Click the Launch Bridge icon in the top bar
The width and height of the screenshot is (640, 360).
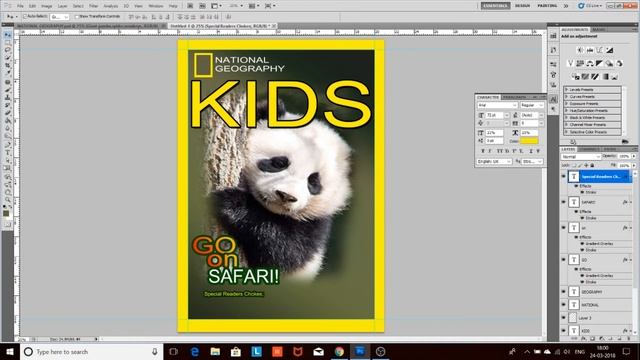click(x=190, y=6)
